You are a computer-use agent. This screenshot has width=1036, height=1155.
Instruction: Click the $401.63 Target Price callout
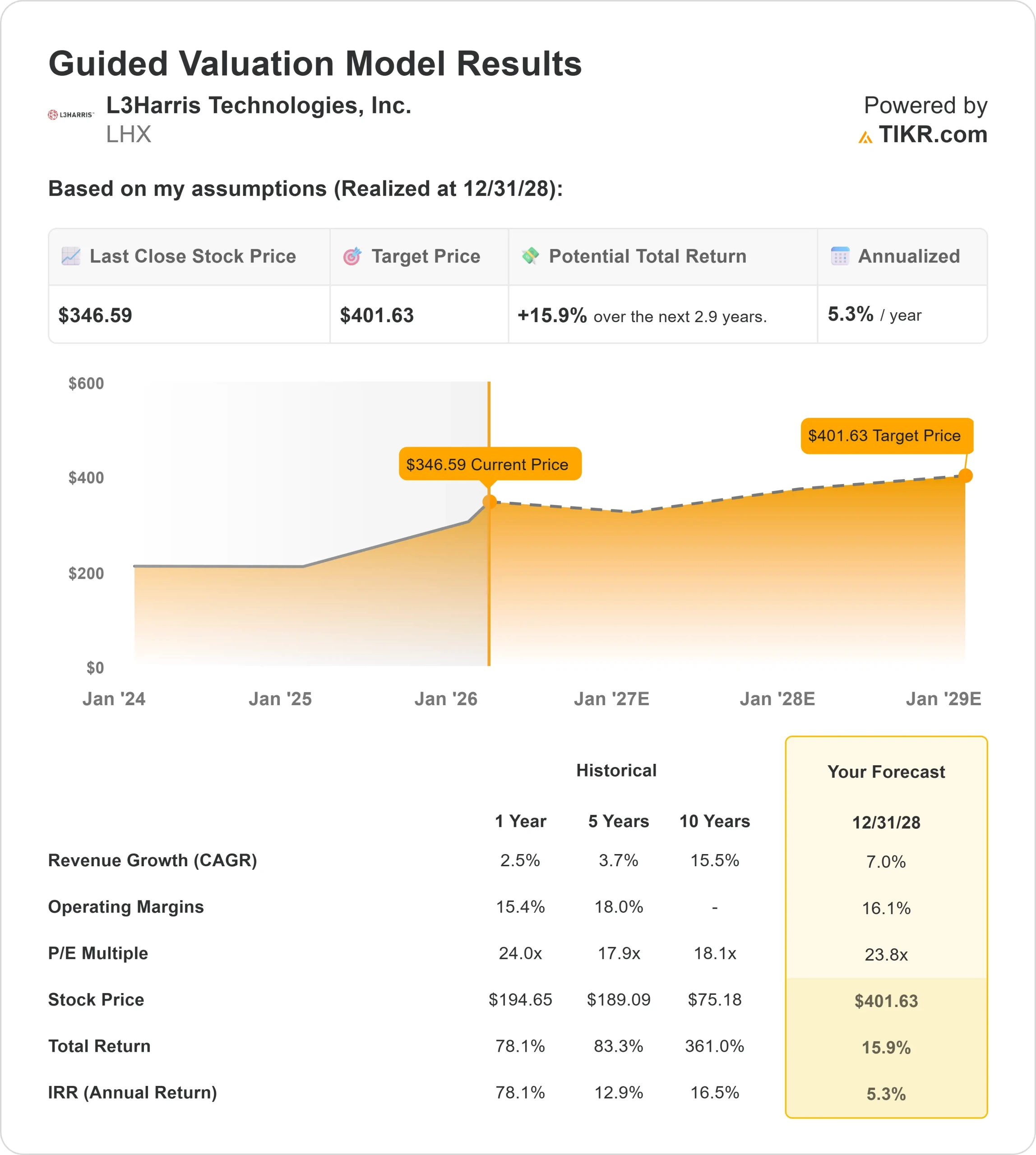pyautogui.click(x=886, y=435)
